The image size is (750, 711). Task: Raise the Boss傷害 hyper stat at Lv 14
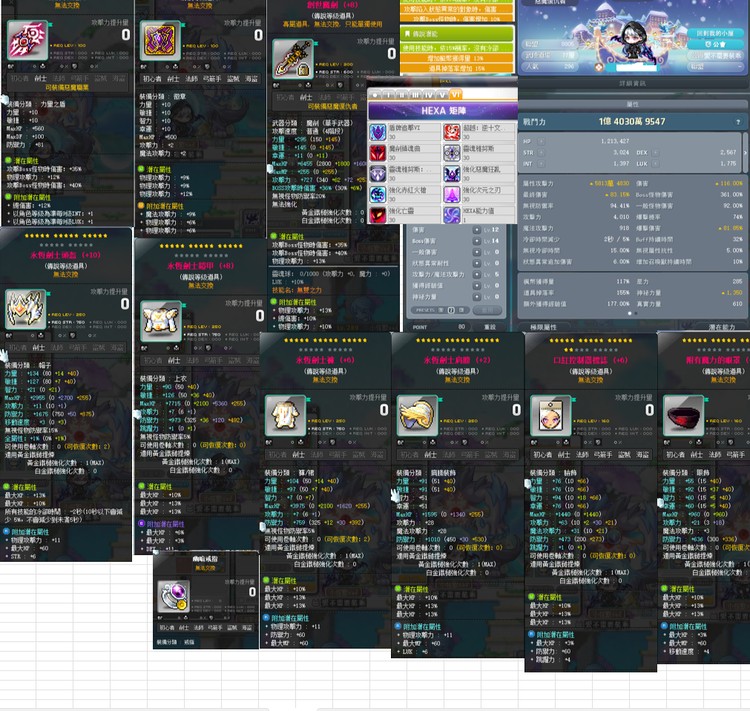coord(477,241)
